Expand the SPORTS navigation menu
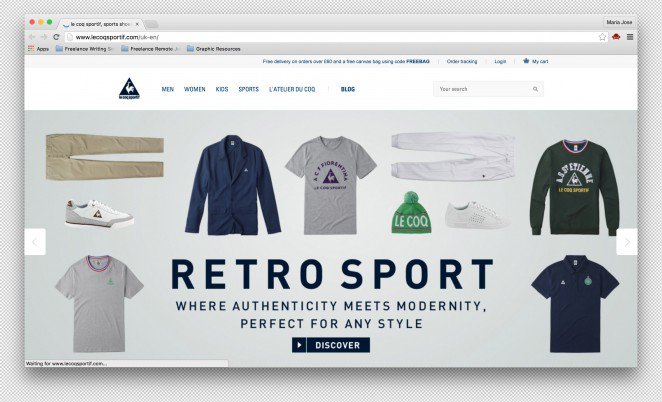662x402 pixels. coord(249,89)
